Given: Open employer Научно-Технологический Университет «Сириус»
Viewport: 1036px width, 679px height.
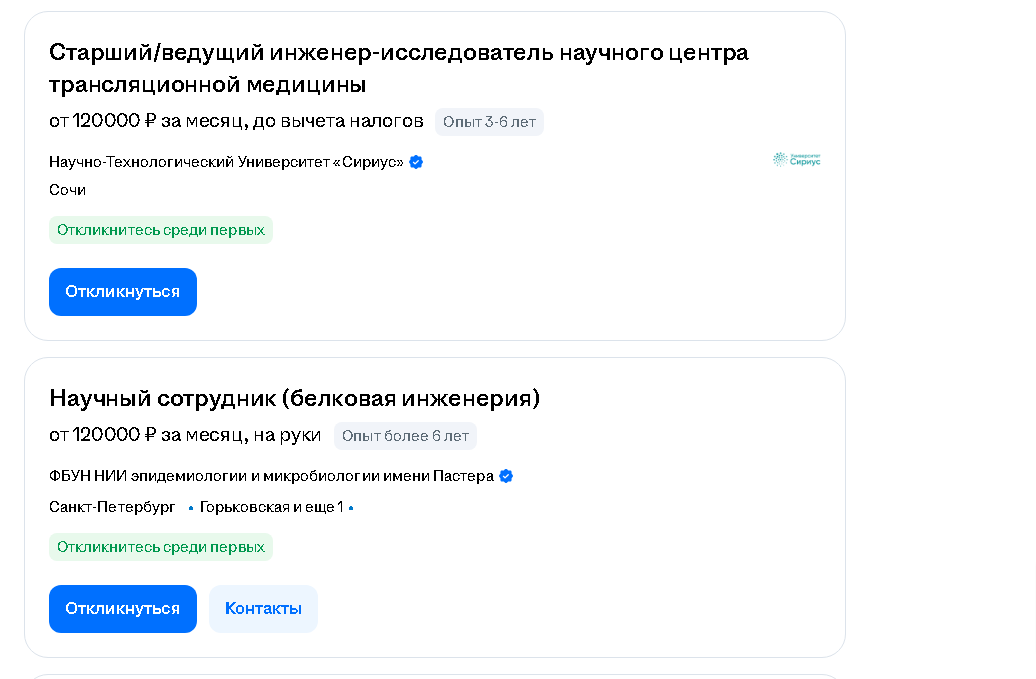Looking at the screenshot, I should click(x=226, y=162).
